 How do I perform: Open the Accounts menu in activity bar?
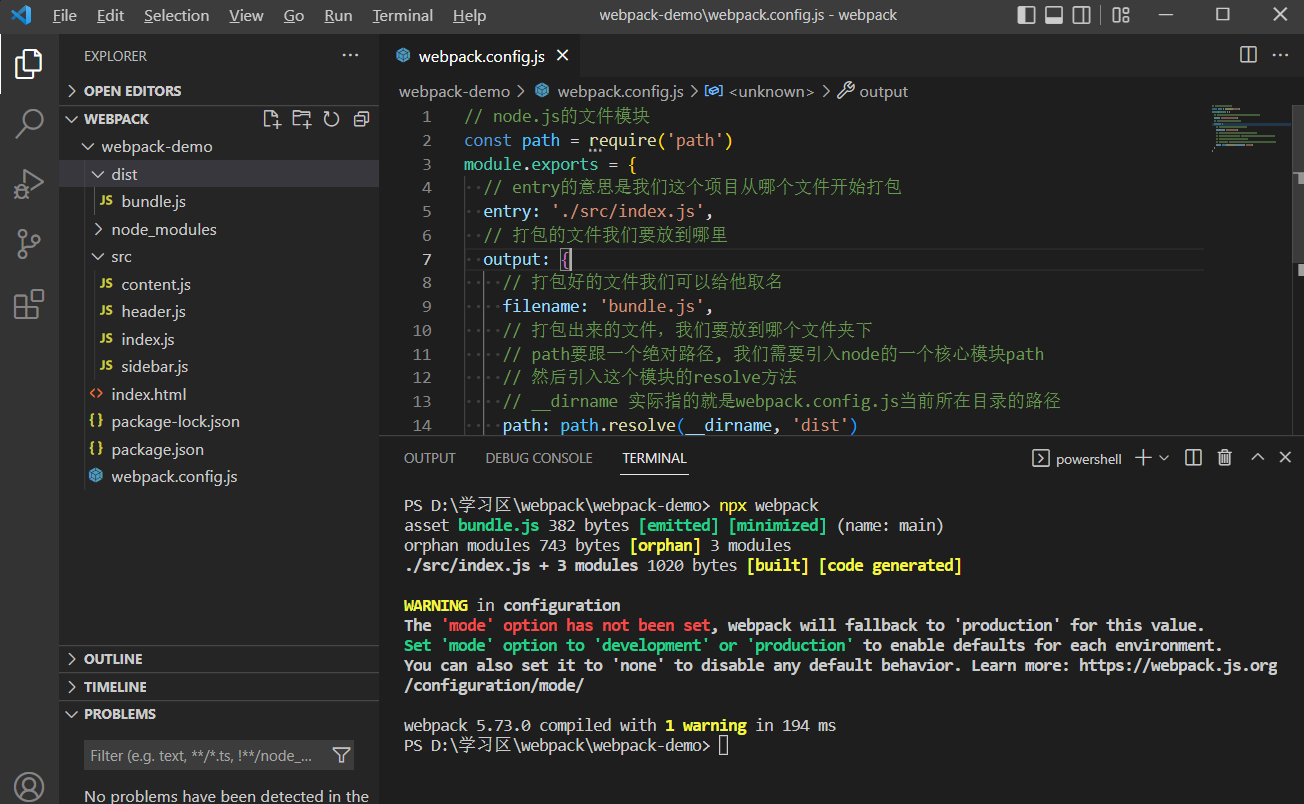[29, 787]
